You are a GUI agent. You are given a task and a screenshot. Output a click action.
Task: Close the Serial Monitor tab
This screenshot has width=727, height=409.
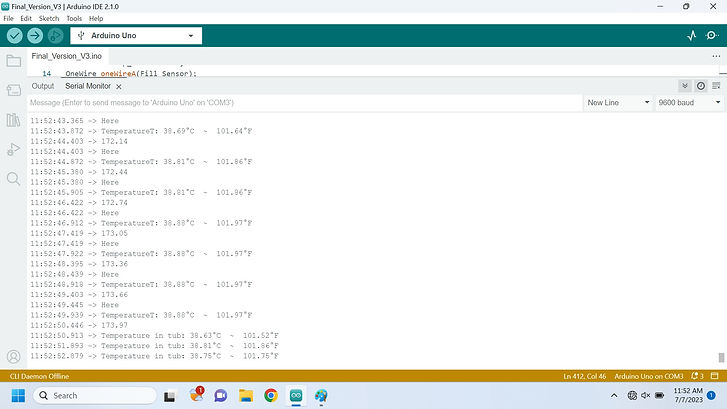click(x=119, y=87)
